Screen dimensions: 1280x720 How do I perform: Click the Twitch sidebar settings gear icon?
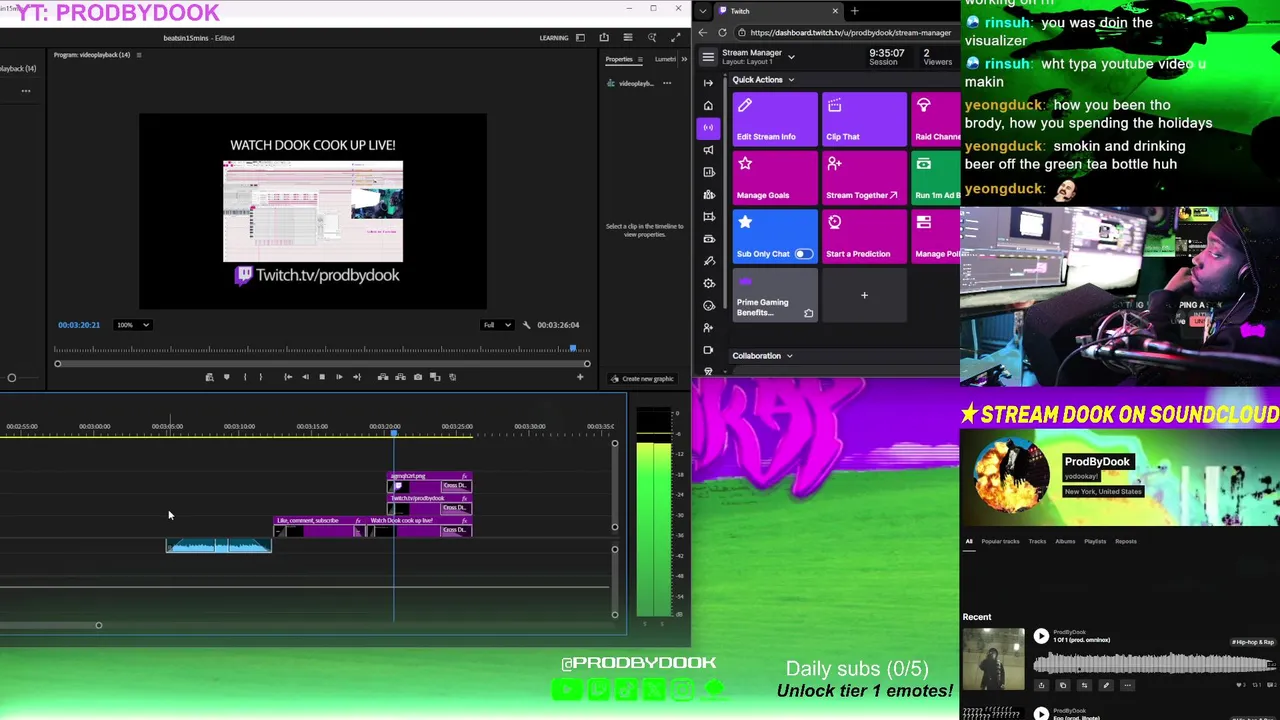(708, 283)
